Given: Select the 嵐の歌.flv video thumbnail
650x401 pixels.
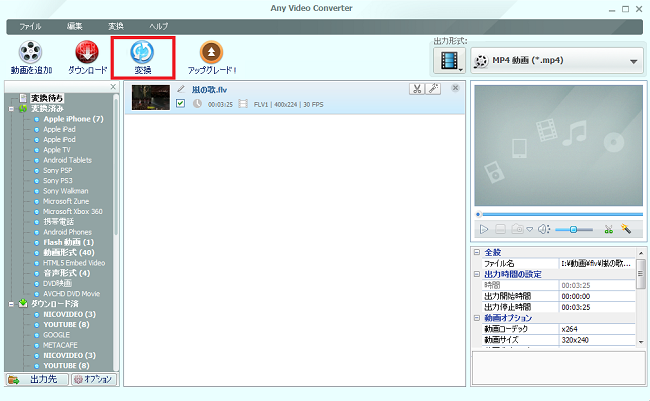Looking at the screenshot, I should pyautogui.click(x=150, y=97).
